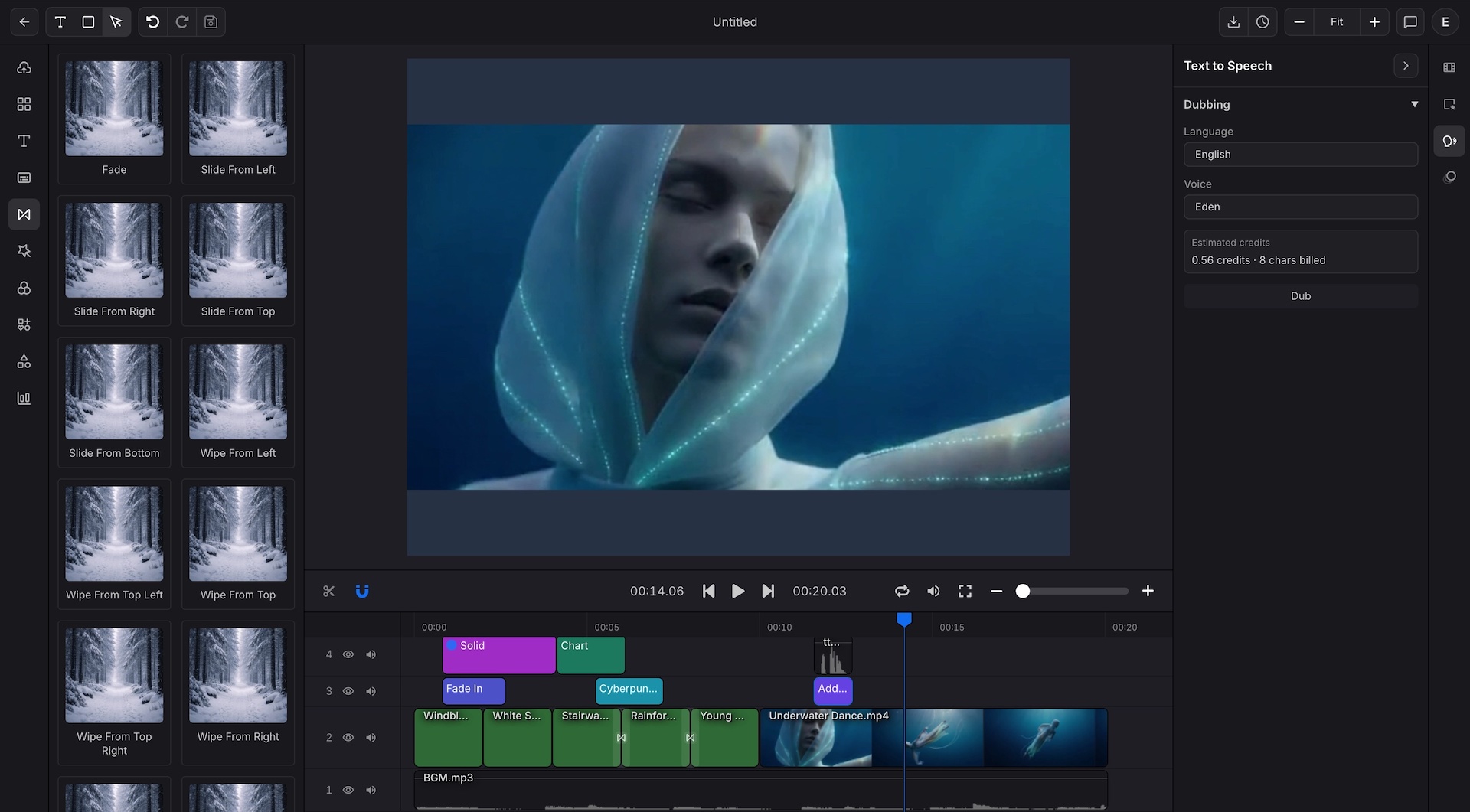Viewport: 1470px width, 812px height.
Task: Hide track 3 using its eye toggle
Action: 348,690
